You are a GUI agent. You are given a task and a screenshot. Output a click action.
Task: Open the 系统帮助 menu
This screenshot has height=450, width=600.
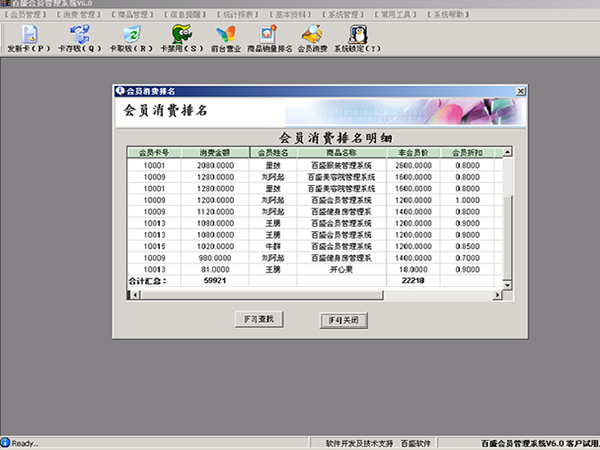(448, 15)
